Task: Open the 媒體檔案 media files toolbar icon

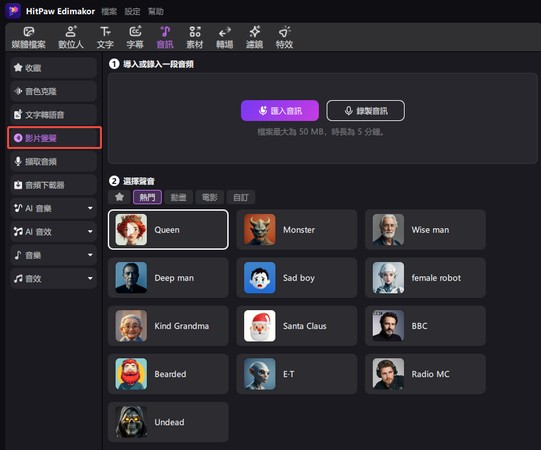Action: pos(29,37)
